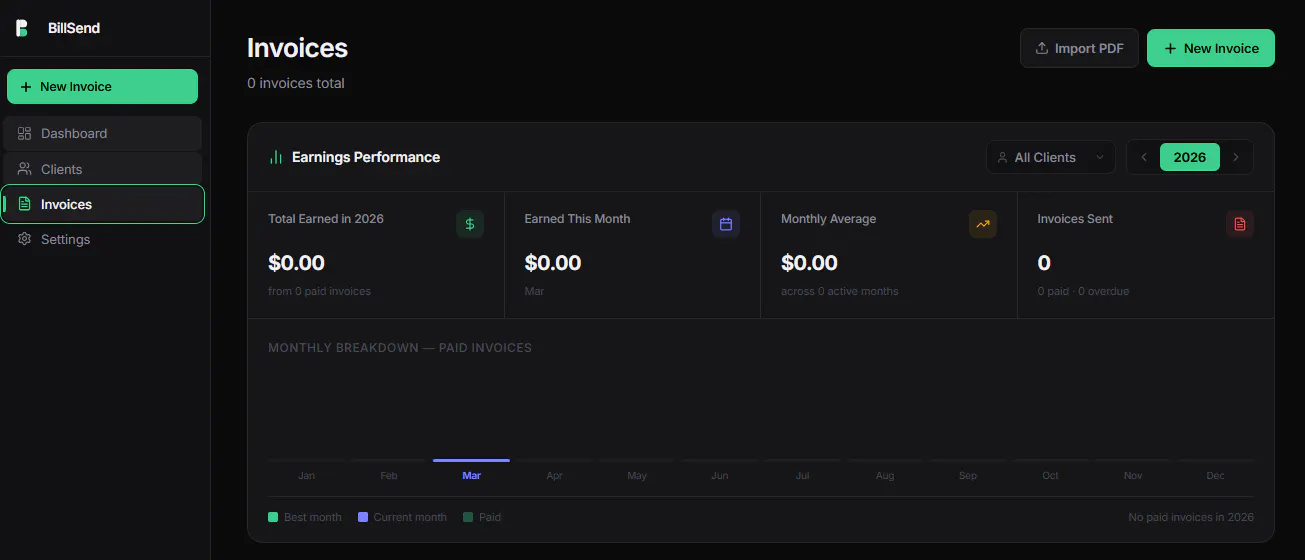Click the Best month green legend swatch
Viewport: 1305px width, 560px height.
pos(273,517)
